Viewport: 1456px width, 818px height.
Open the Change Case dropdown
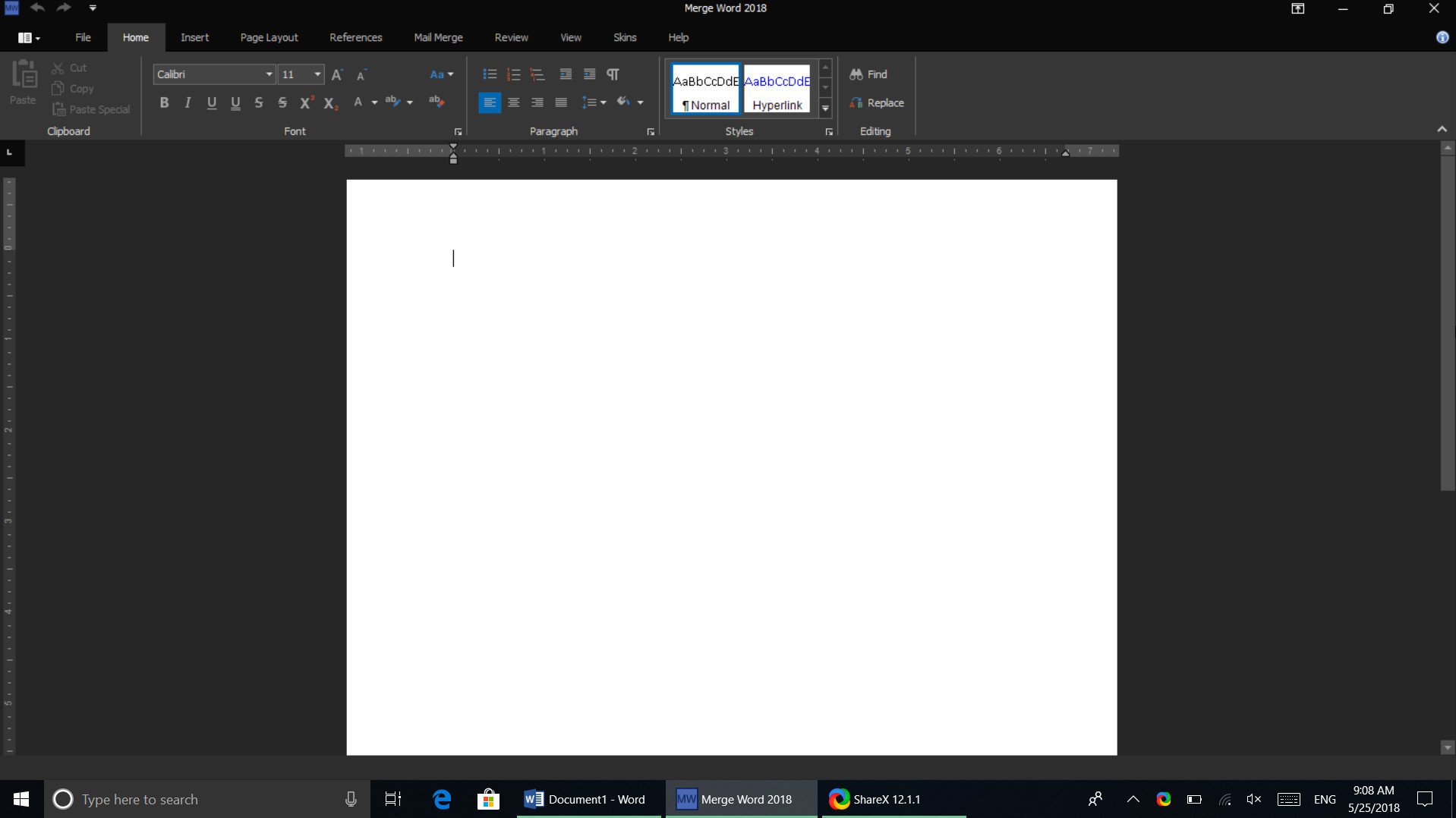(x=441, y=74)
